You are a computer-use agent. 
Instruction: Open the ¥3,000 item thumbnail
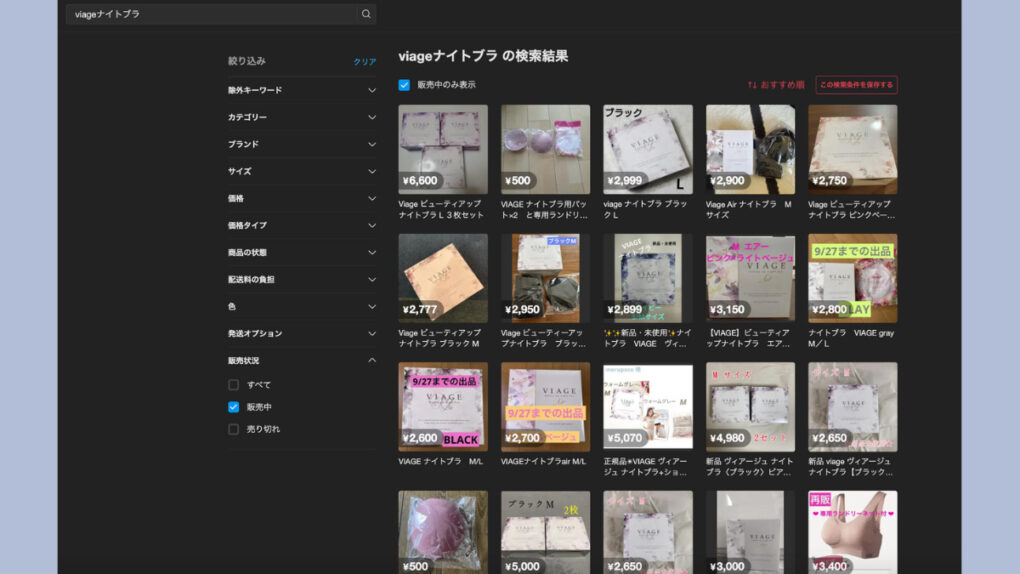(x=750, y=532)
